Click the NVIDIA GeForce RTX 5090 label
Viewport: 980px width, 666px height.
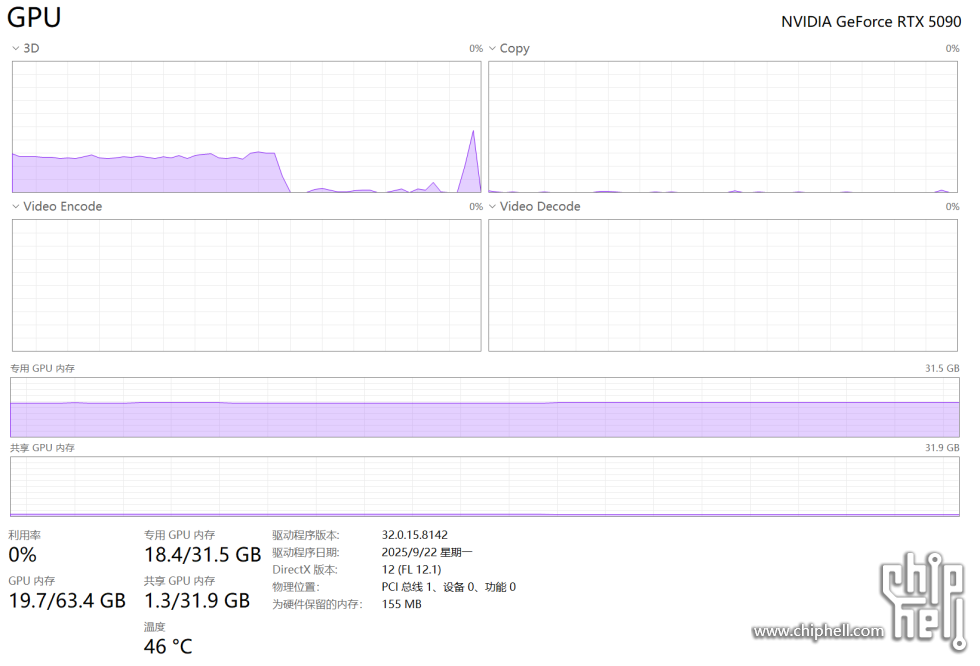click(x=870, y=21)
